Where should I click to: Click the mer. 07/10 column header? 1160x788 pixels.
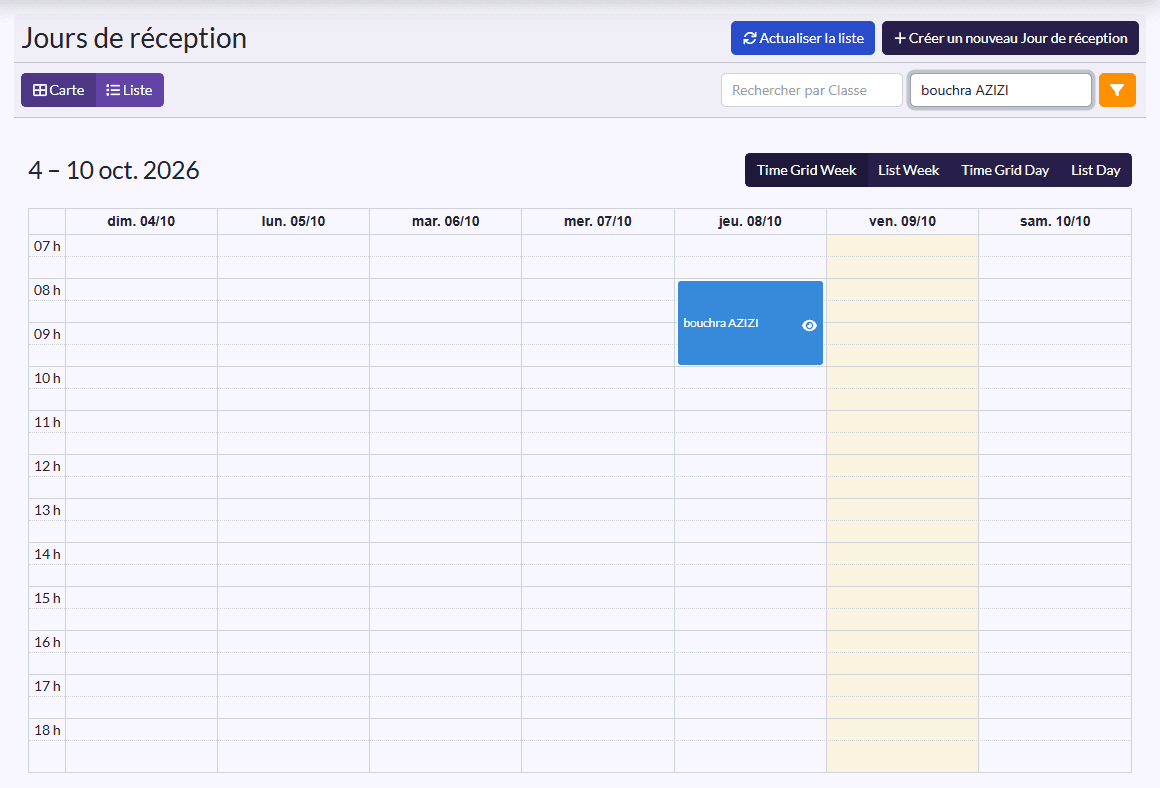pos(598,221)
